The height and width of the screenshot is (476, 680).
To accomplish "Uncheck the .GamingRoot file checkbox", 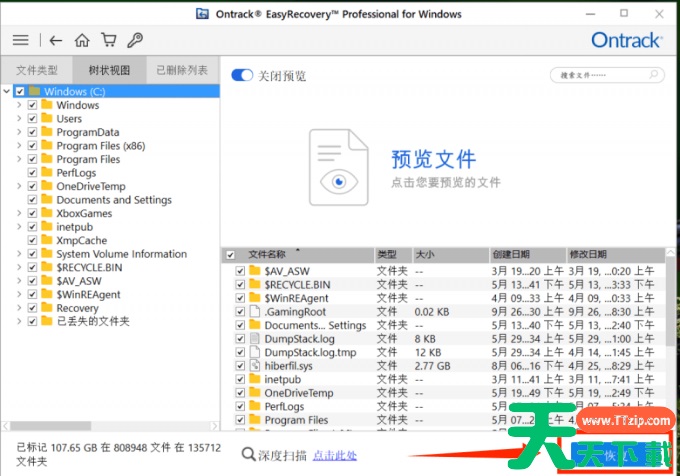I will 240,311.
